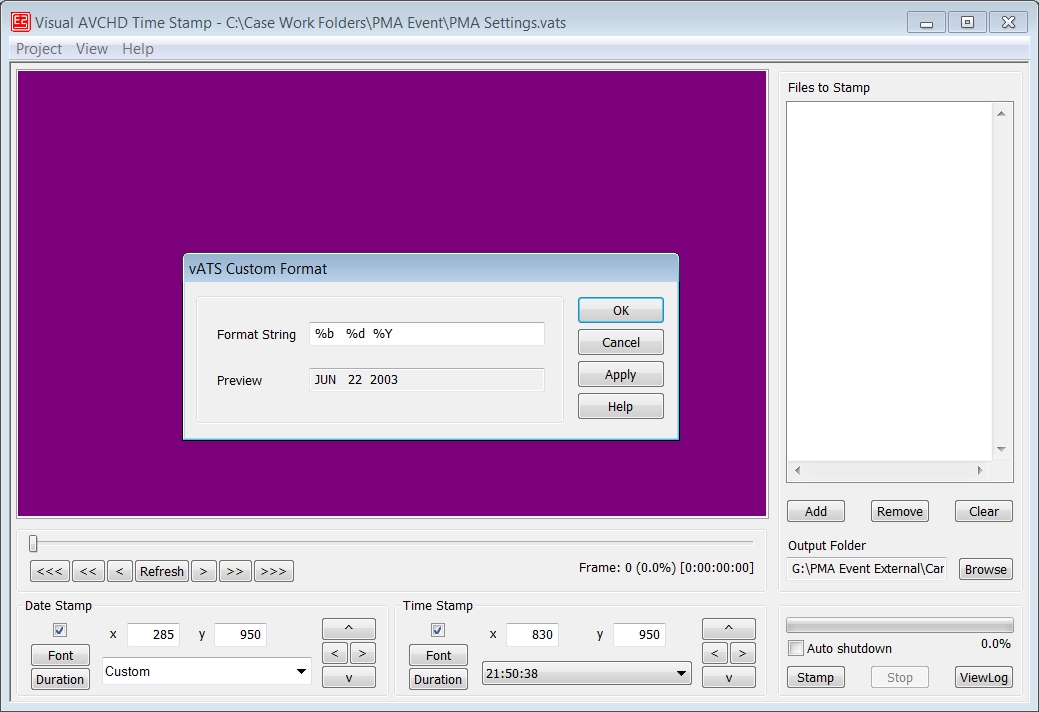The width and height of the screenshot is (1039, 712).
Task: Click Time Stamp y field showing 950
Action: pos(639,635)
